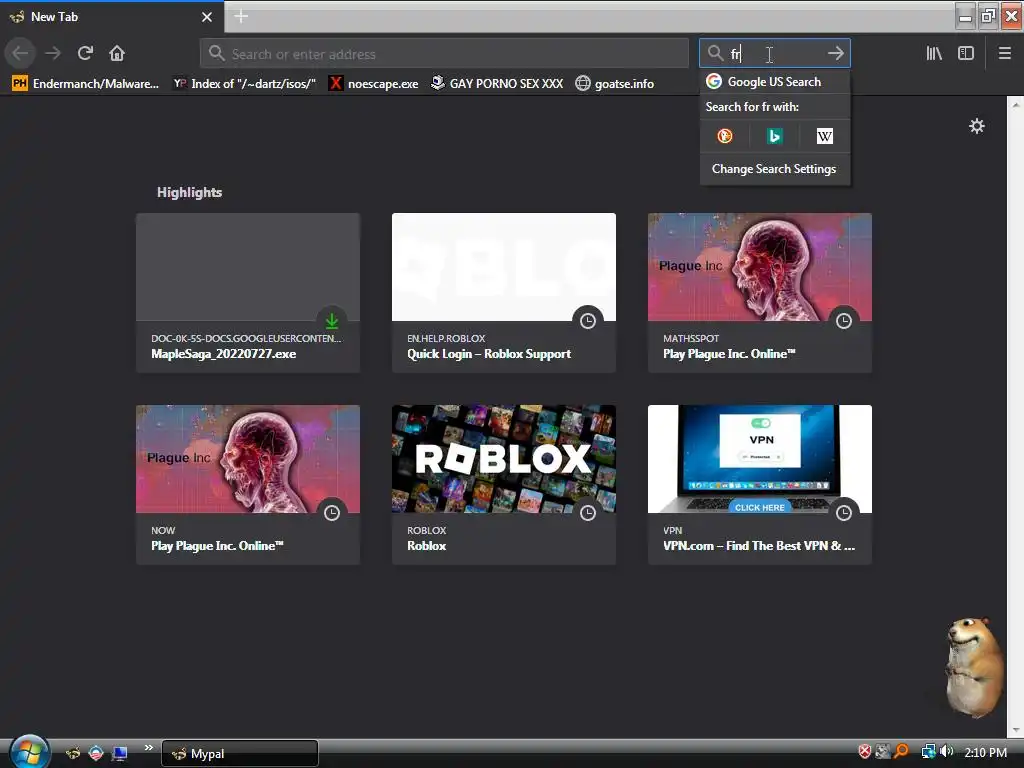Open volume speaker tray icon
1024x768 pixels.
[946, 752]
